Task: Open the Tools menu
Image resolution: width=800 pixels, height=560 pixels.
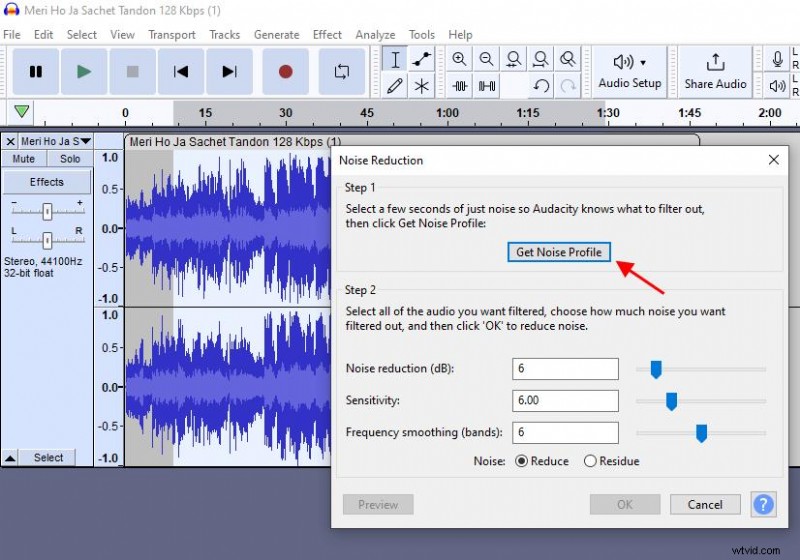Action: tap(421, 35)
